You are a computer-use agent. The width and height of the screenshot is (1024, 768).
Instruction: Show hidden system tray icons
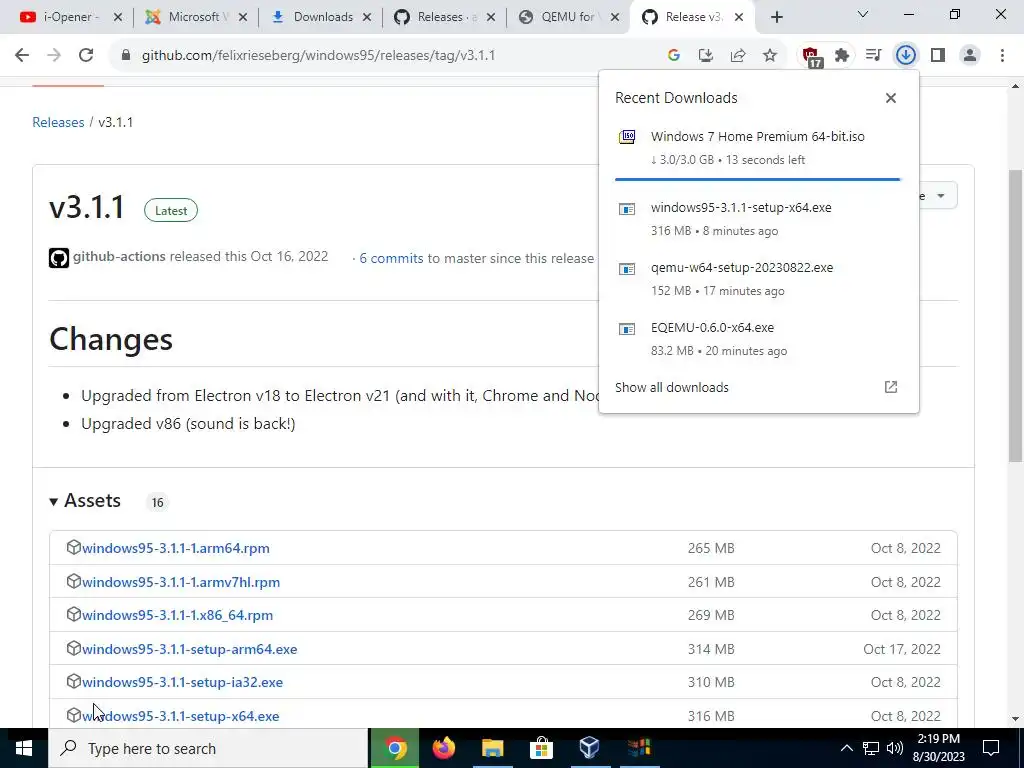click(x=846, y=748)
